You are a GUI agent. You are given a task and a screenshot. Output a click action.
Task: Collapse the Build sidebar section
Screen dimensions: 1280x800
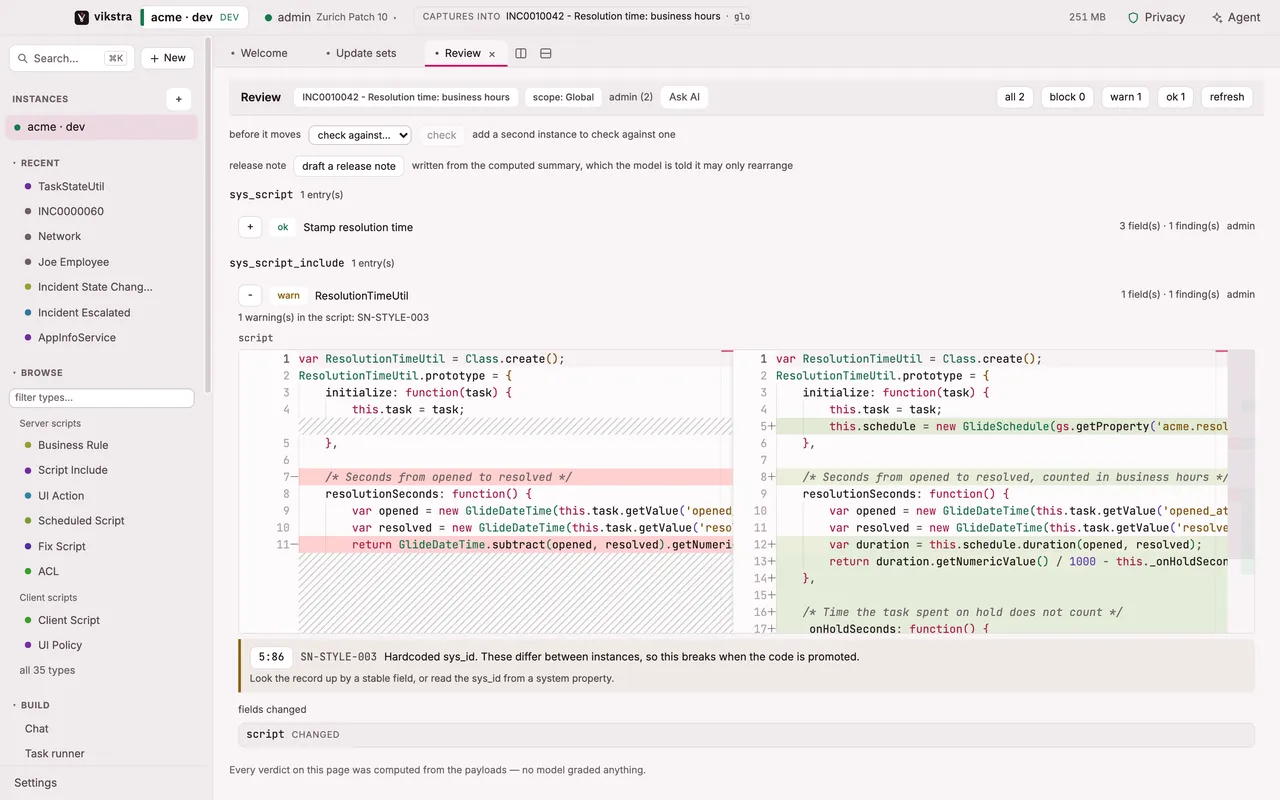tap(31, 705)
